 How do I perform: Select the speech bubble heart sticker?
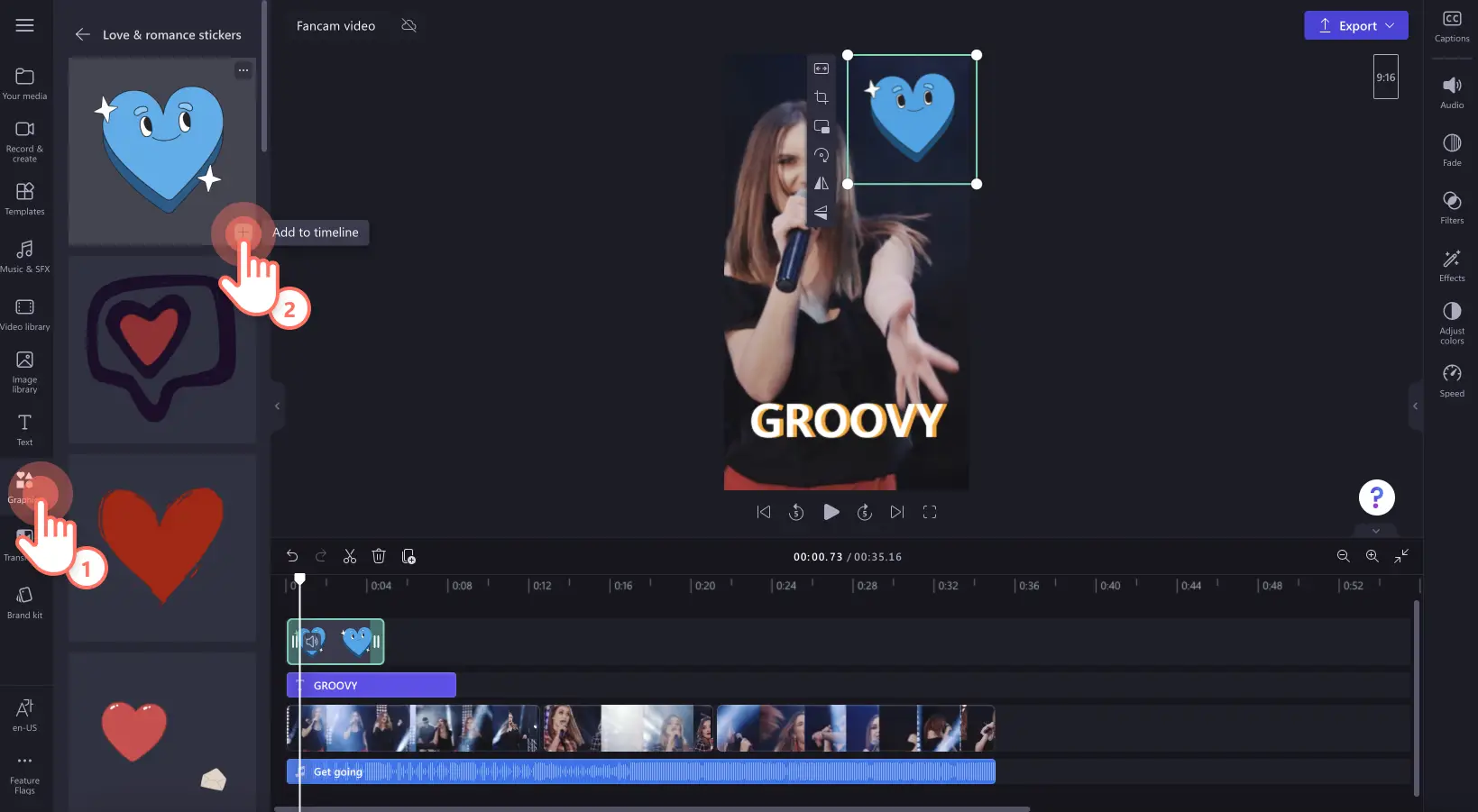162,350
